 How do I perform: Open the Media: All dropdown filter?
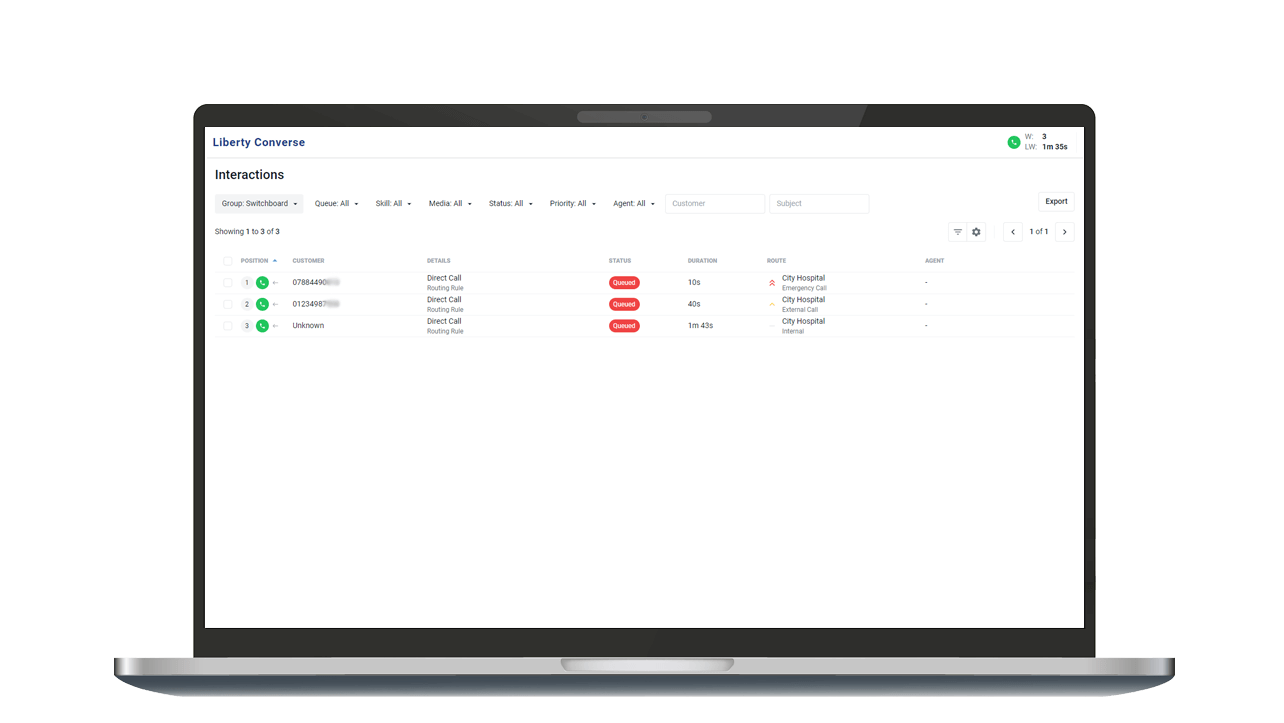[x=450, y=203]
